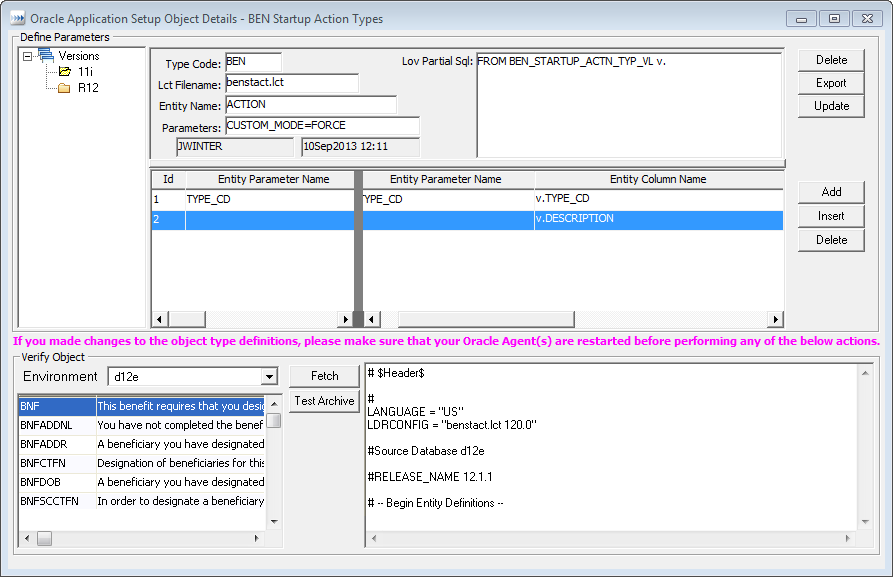Click the BNF list's scroll up arrow
This screenshot has width=893, height=577.
274,403
